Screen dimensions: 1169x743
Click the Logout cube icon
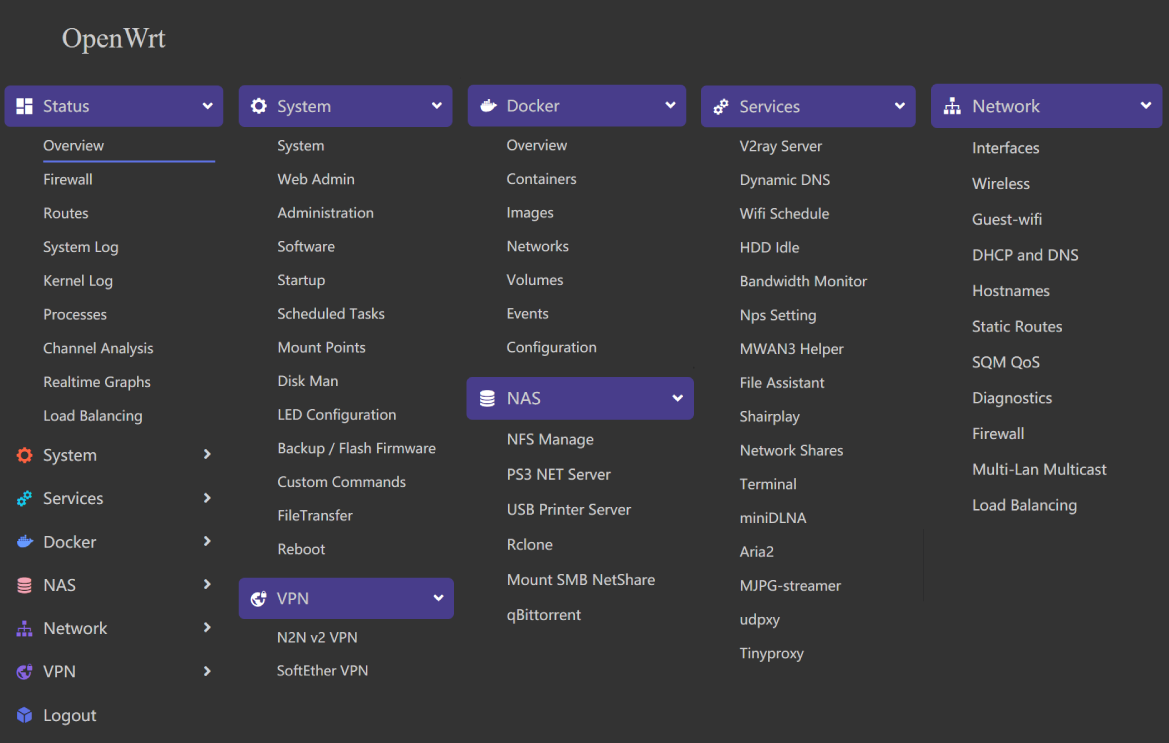(24, 715)
